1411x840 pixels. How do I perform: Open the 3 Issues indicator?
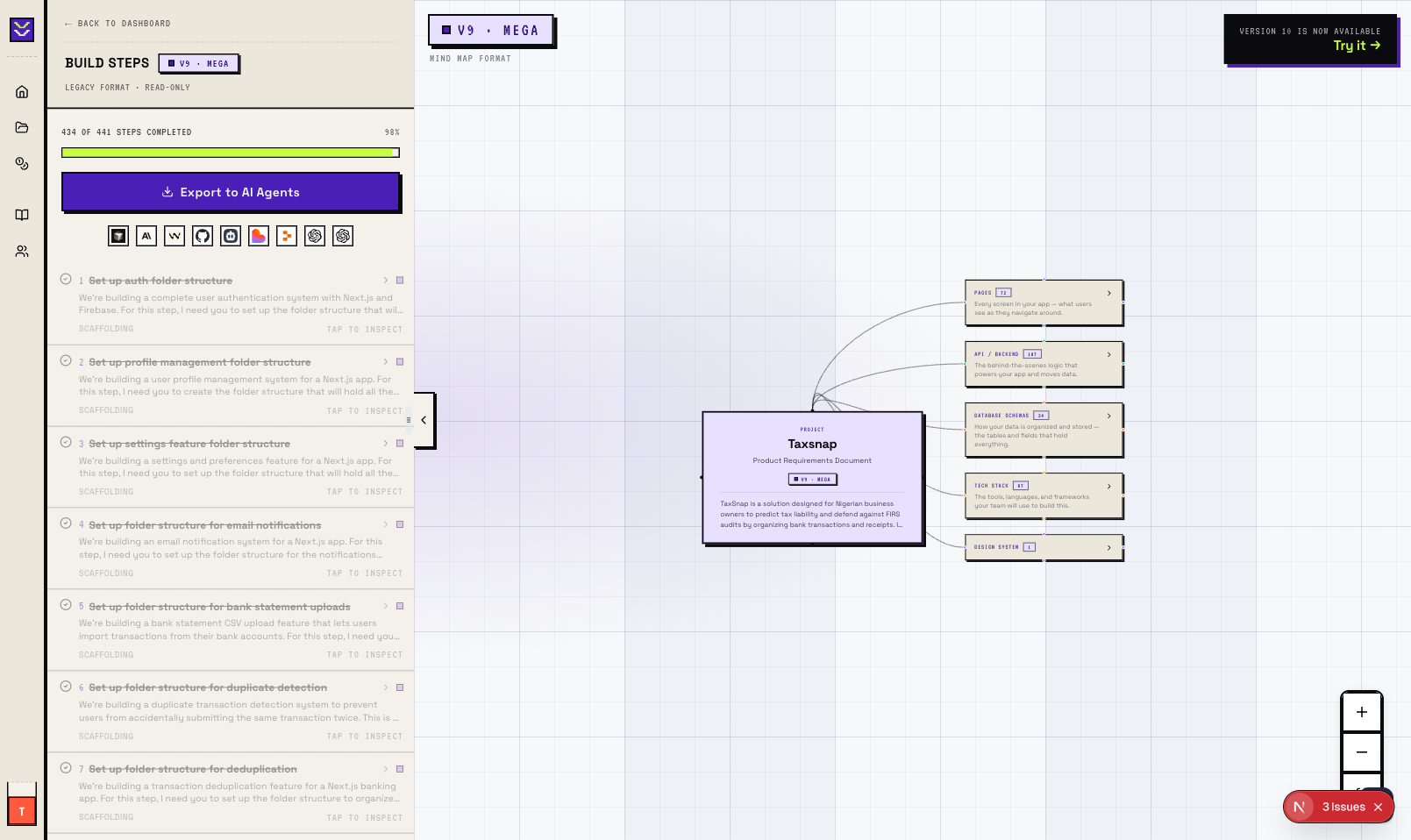[x=1343, y=808]
